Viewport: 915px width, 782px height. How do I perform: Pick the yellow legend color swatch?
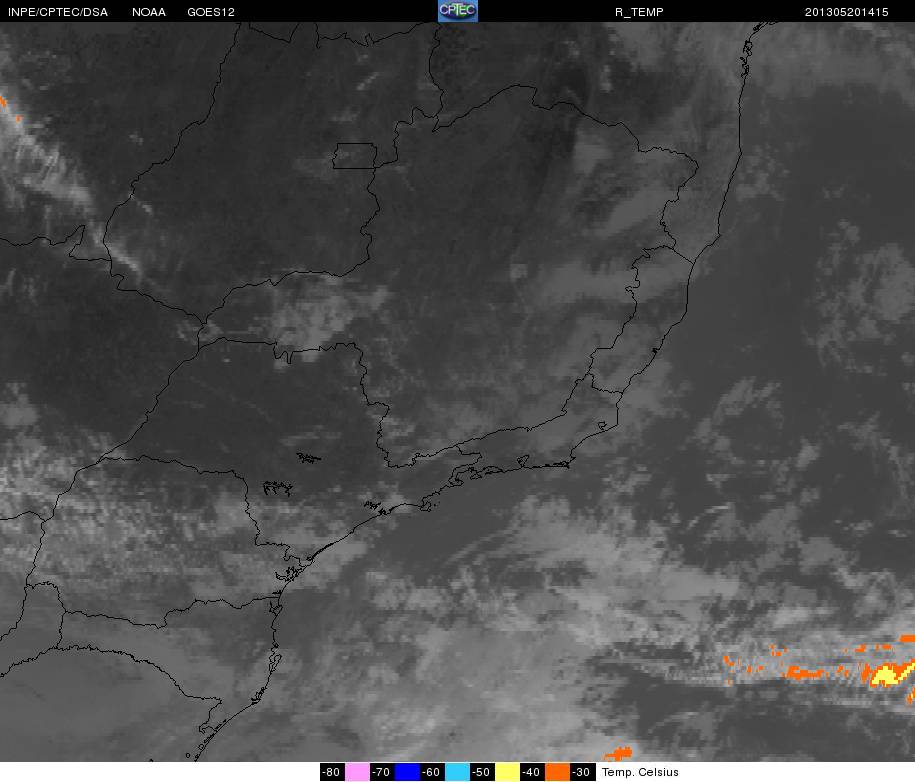click(507, 772)
